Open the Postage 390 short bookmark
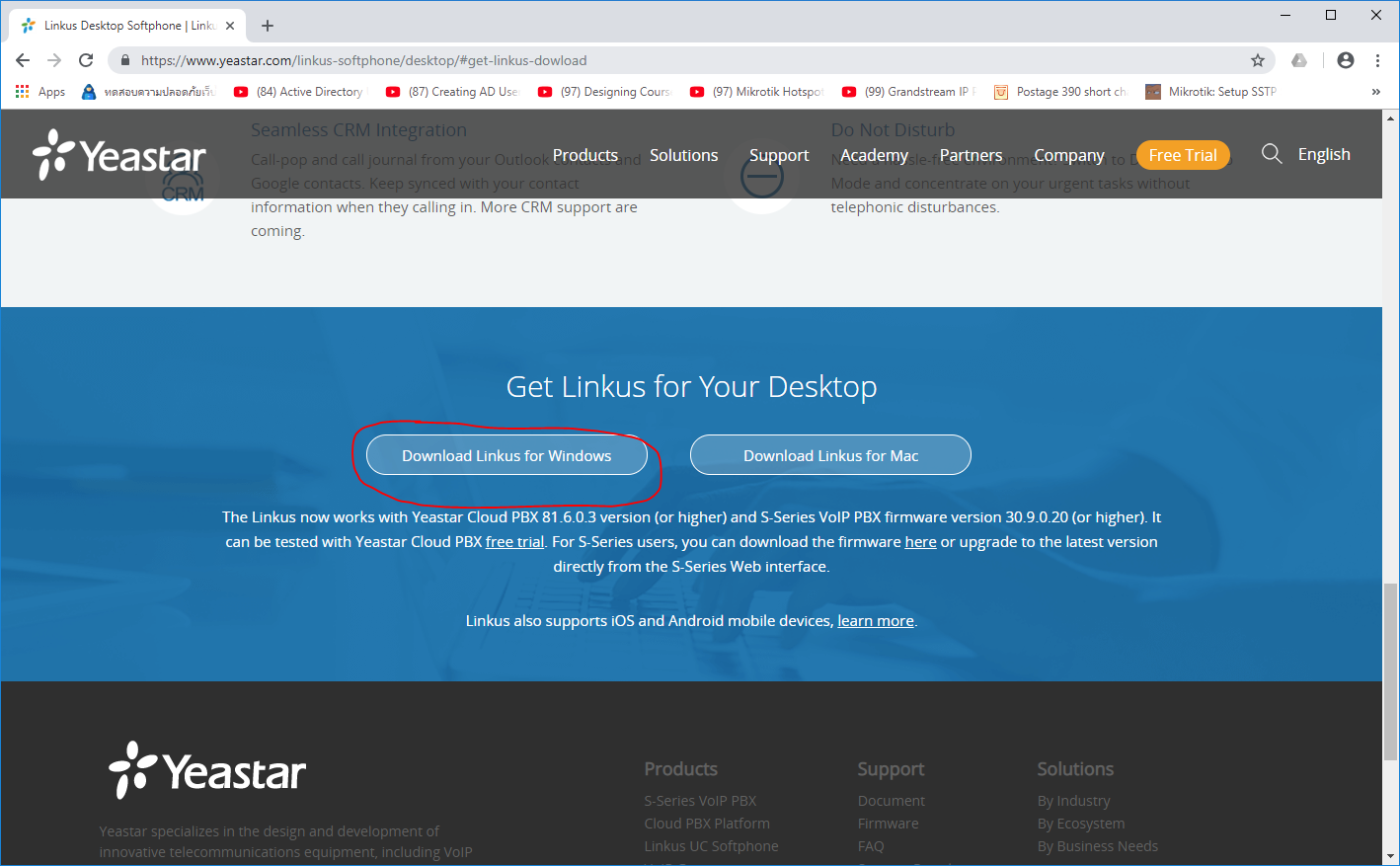The width and height of the screenshot is (1400, 866). pos(1060,92)
